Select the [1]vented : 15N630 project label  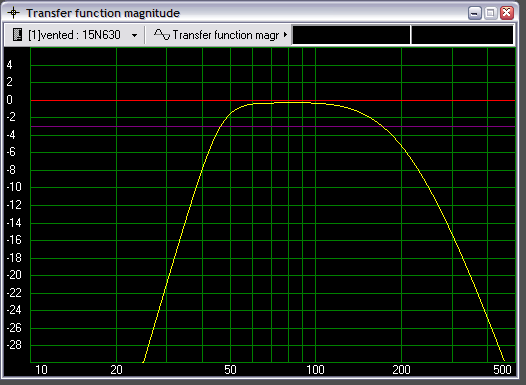pos(74,35)
